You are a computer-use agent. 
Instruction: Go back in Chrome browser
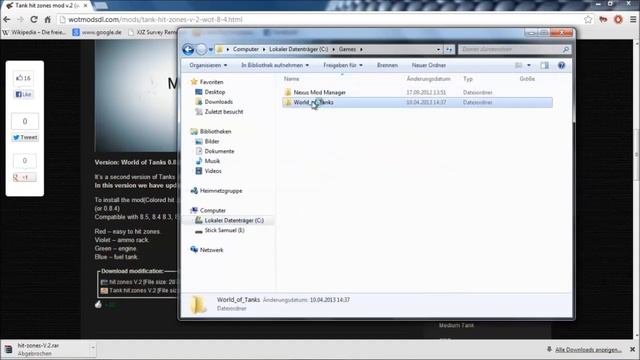7,19
